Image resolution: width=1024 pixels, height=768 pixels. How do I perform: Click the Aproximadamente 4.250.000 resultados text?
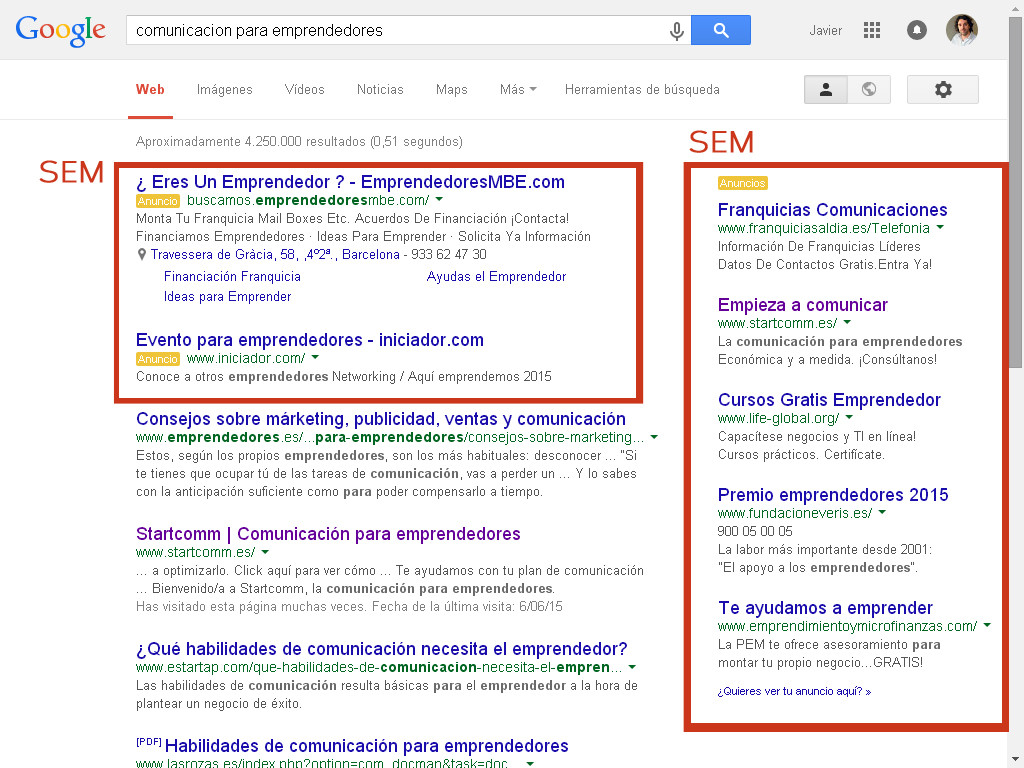pos(299,142)
